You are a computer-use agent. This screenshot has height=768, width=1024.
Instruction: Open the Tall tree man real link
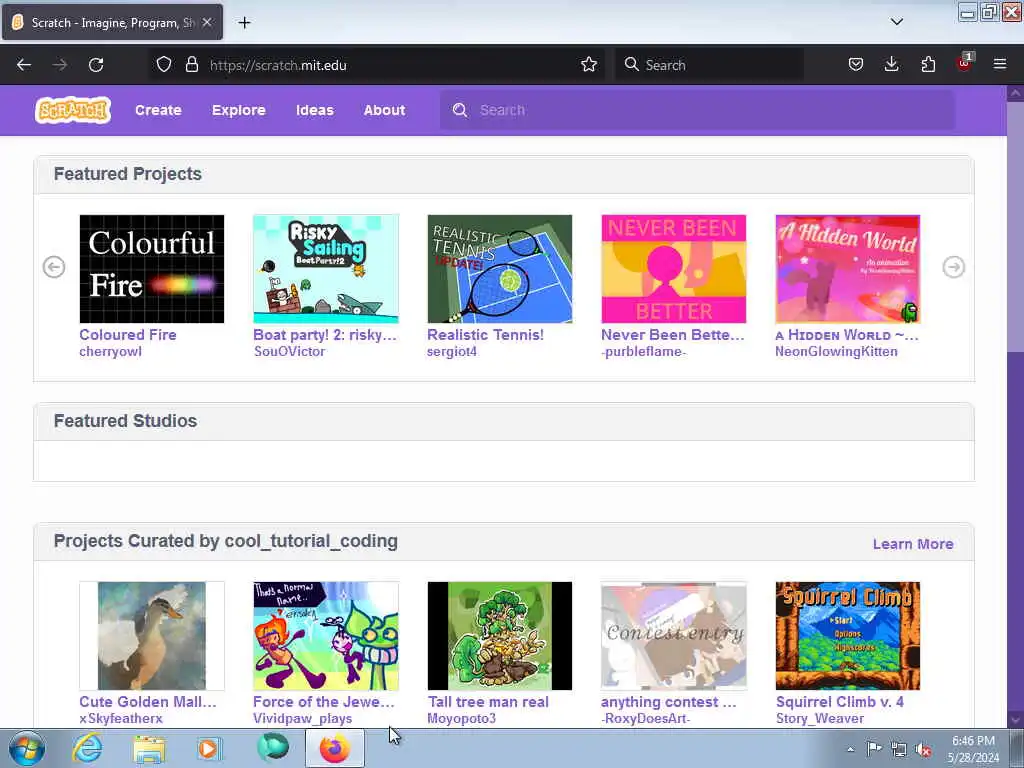click(488, 702)
